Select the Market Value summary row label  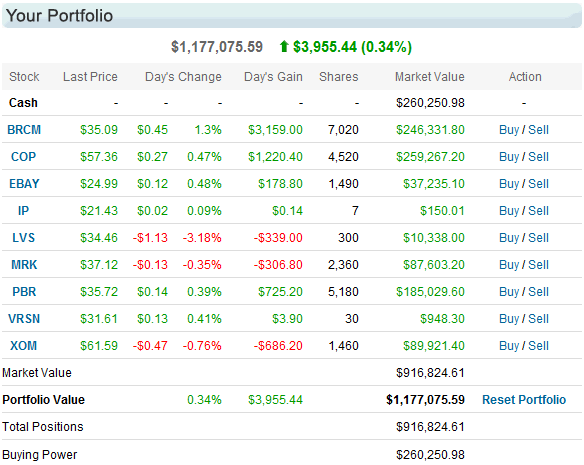click(x=37, y=373)
